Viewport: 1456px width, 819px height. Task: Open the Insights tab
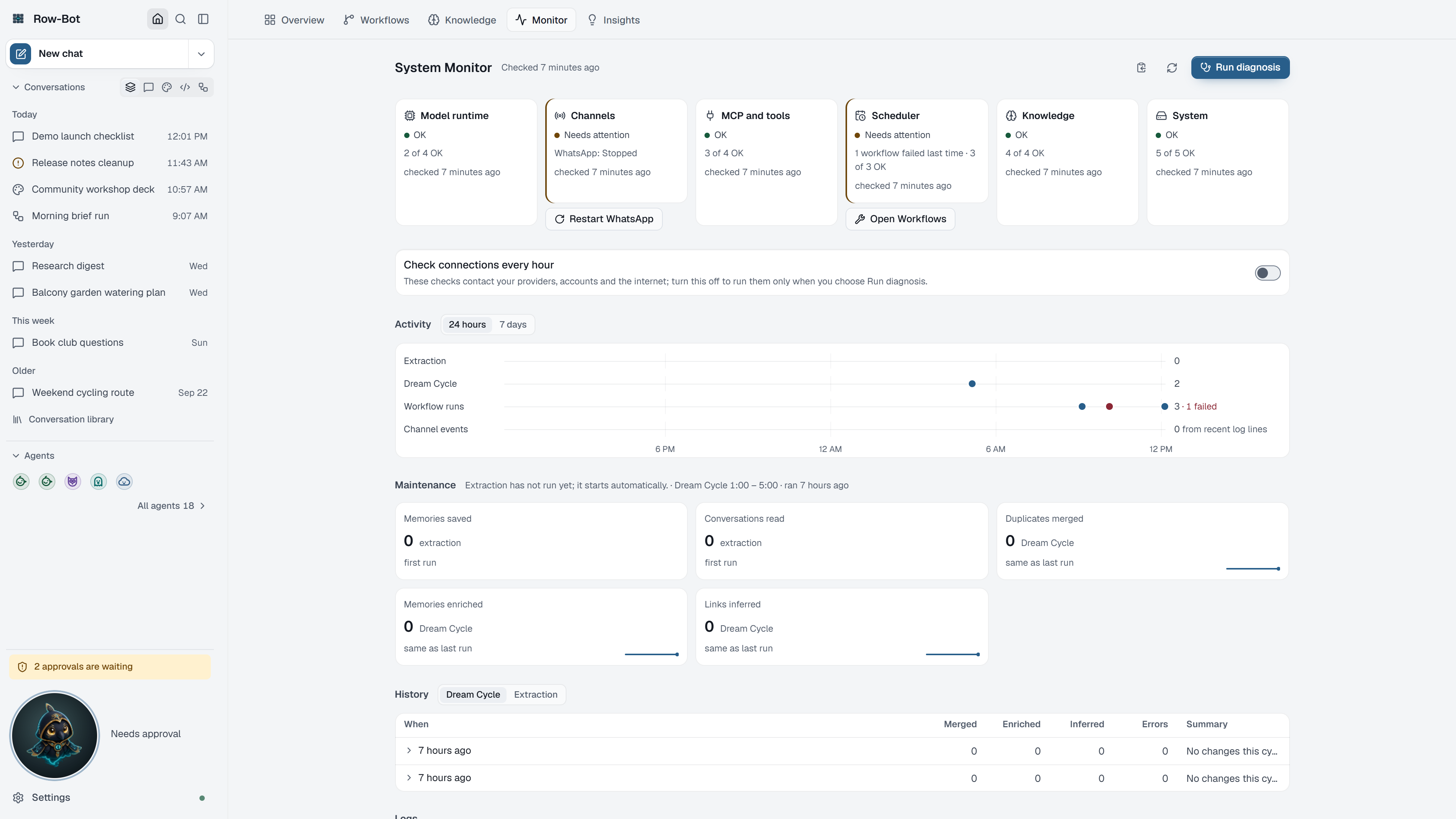coord(614,20)
